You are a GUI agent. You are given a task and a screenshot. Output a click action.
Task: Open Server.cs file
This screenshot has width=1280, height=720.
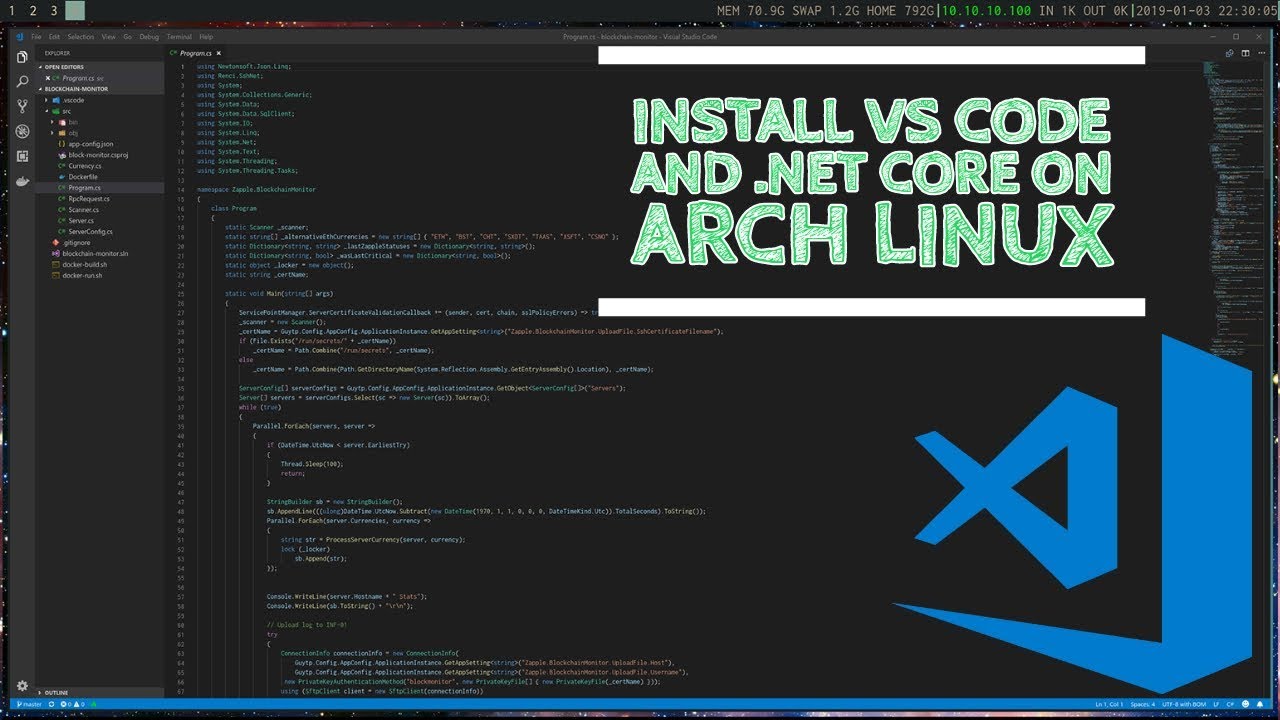click(81, 220)
